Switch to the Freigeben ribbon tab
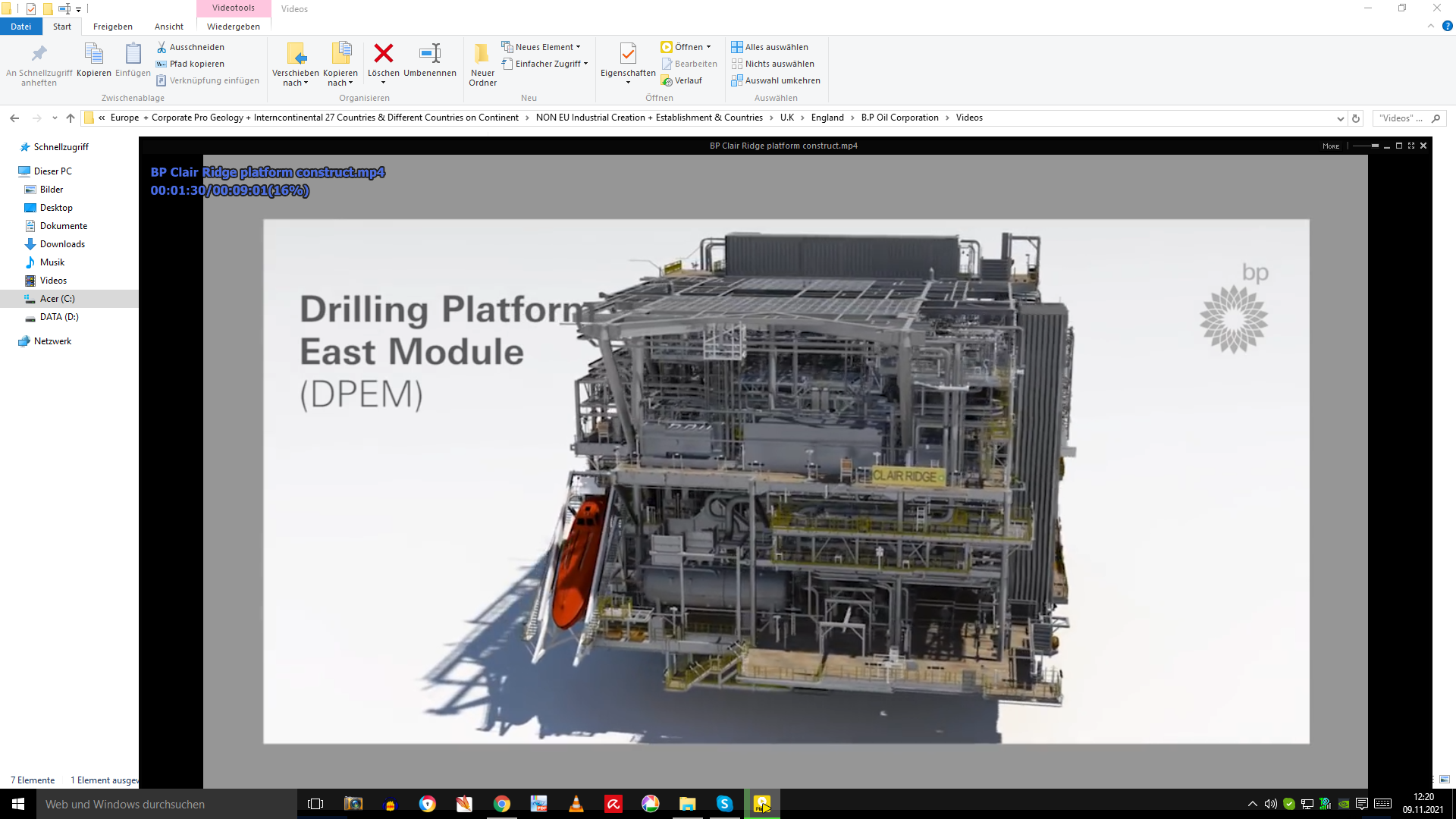The height and width of the screenshot is (819, 1456). click(x=113, y=27)
